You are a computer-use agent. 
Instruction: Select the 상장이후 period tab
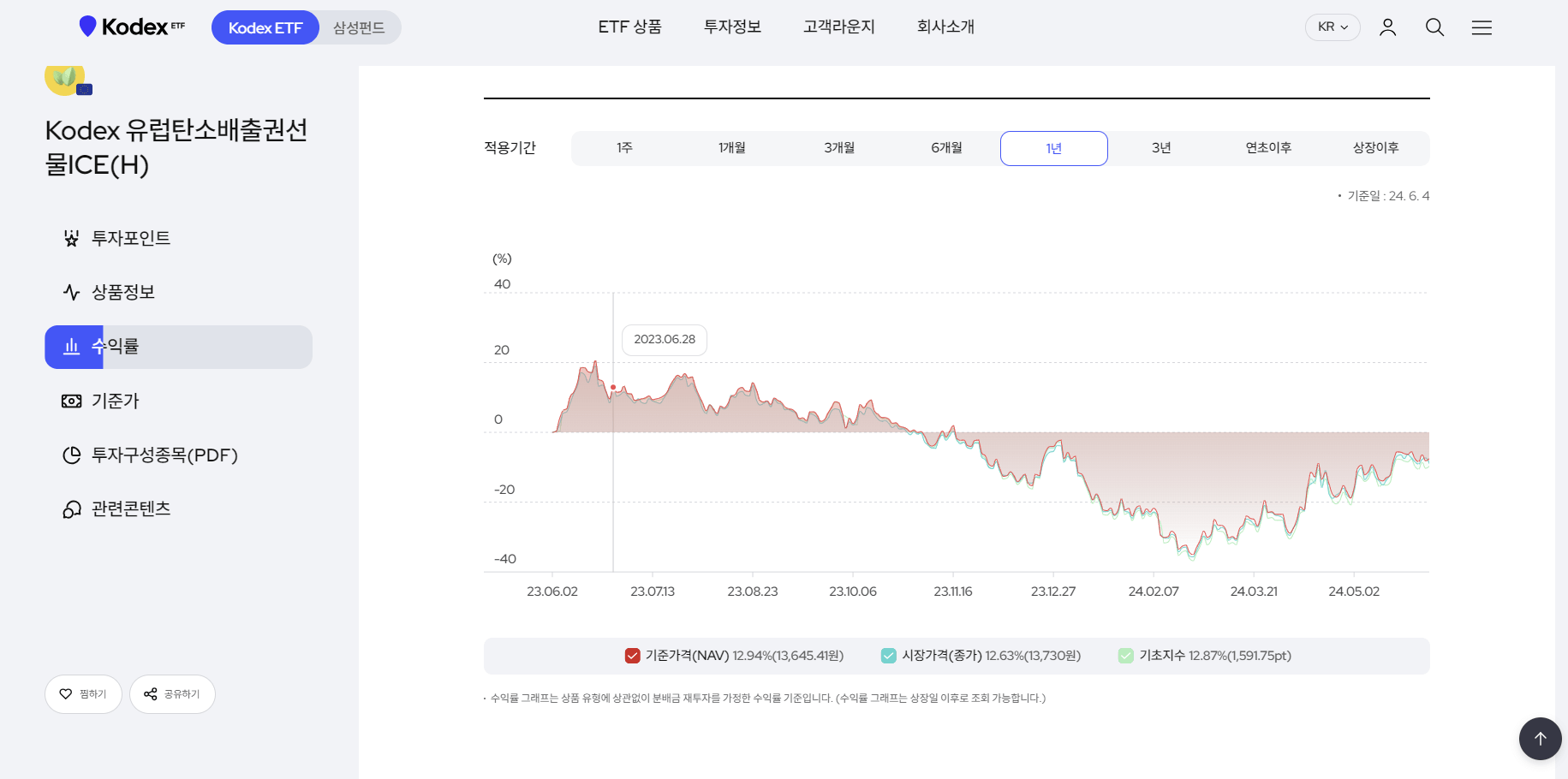[1375, 148]
